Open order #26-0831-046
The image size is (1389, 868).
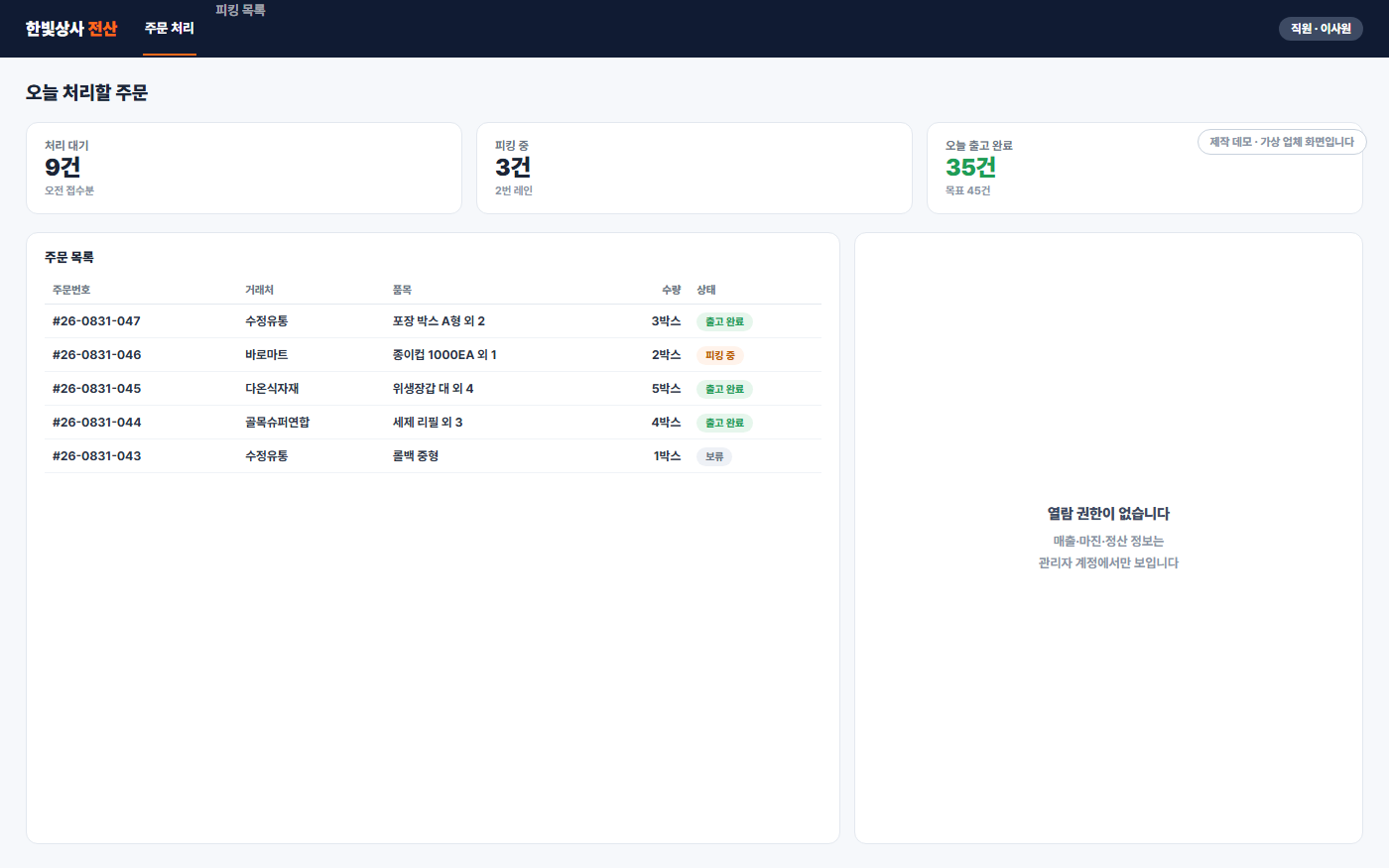[x=433, y=355]
